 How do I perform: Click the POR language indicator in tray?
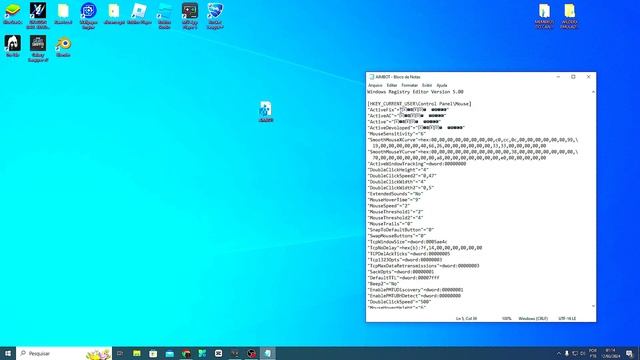point(593,353)
